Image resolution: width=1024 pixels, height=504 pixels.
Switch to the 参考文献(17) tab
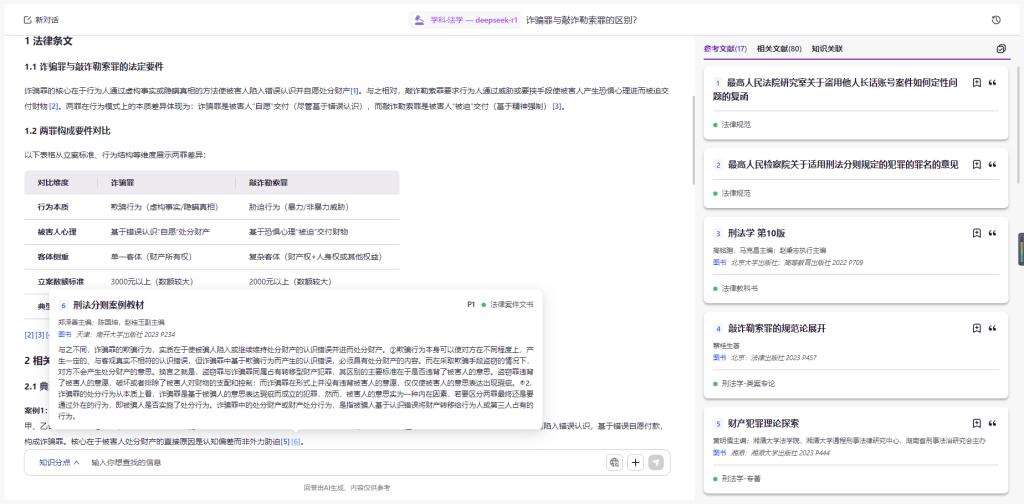pyautogui.click(x=725, y=49)
